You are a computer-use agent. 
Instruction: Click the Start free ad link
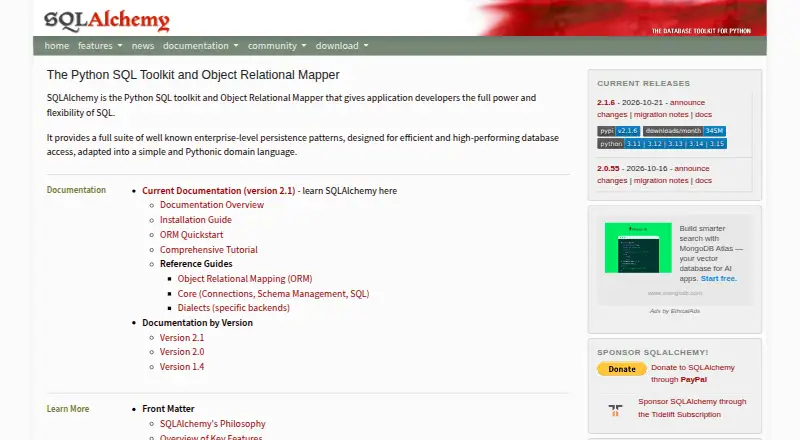718,279
